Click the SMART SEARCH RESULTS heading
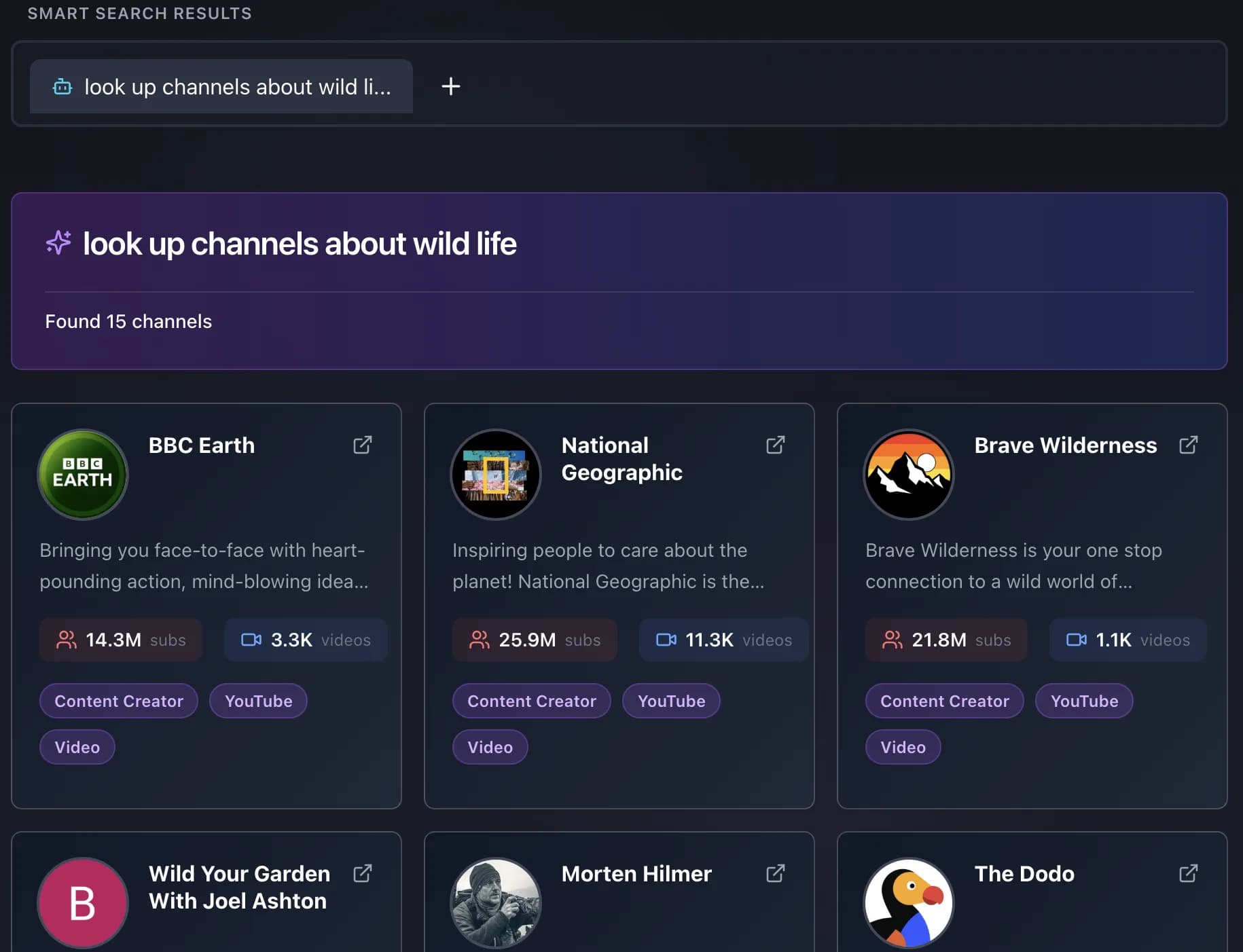 point(139,13)
